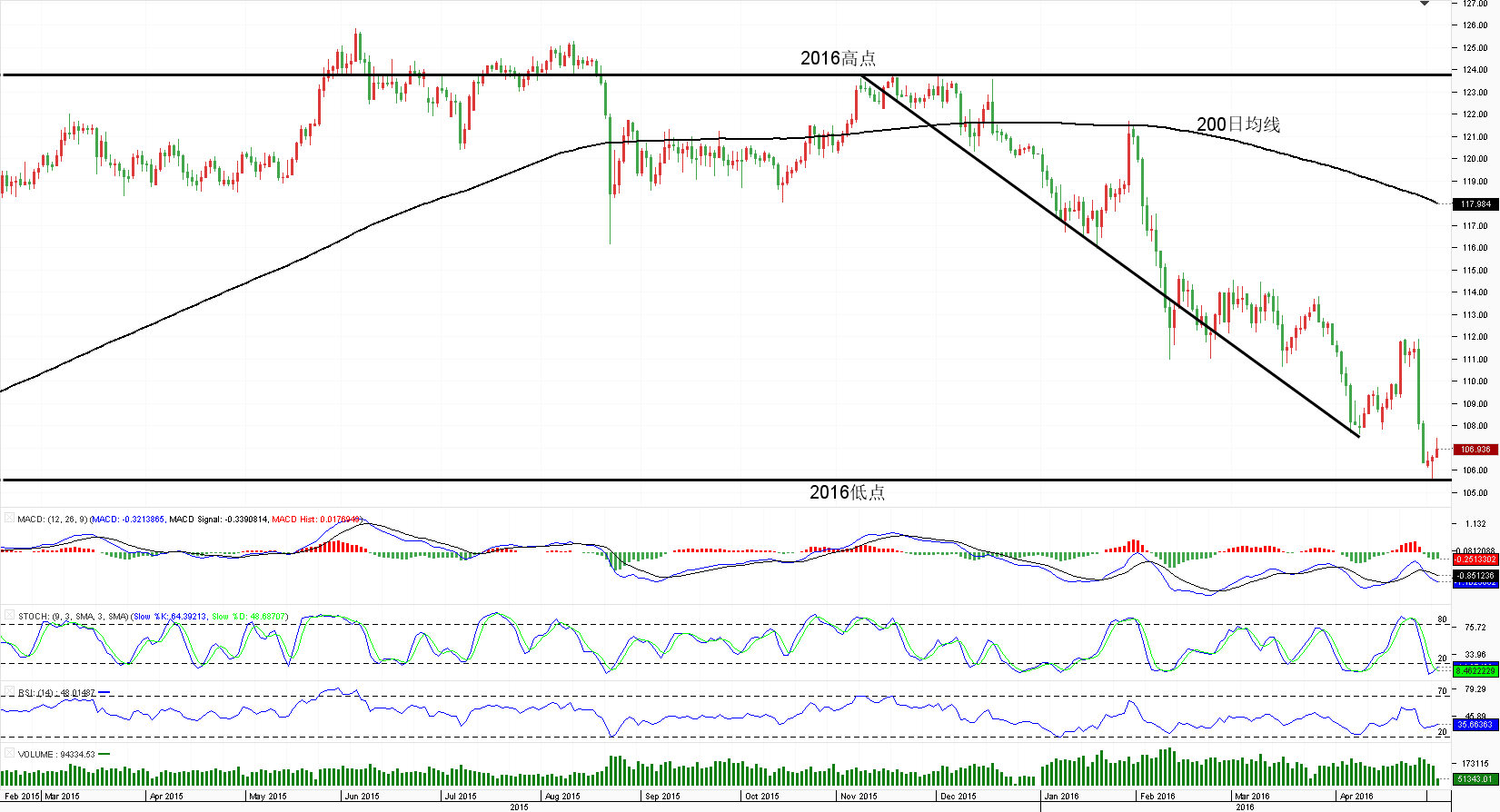Click the Aug 2015 date on time axis

coord(562,797)
